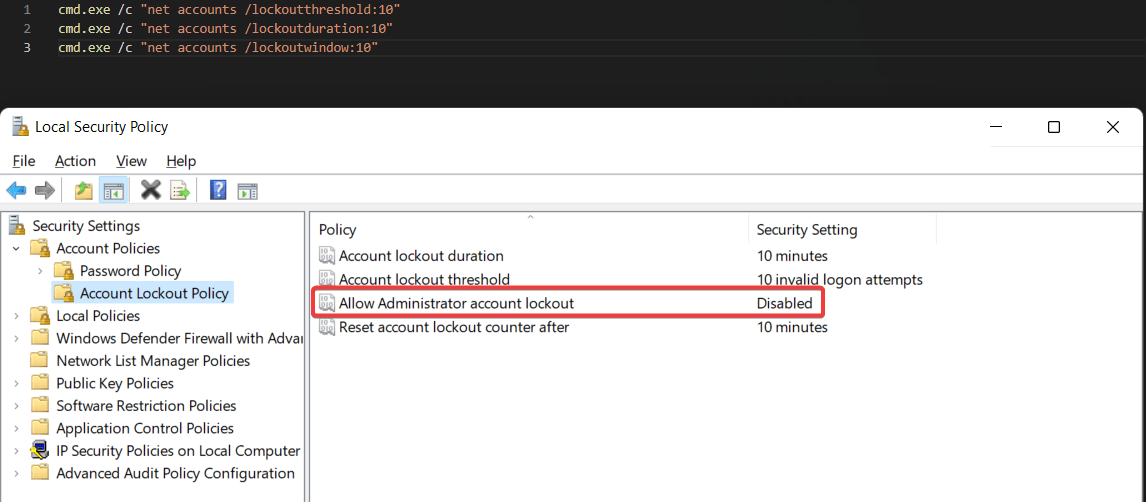Expand the Advanced Audit Policy Configuration node
The image size is (1146, 502).
[x=16, y=474]
